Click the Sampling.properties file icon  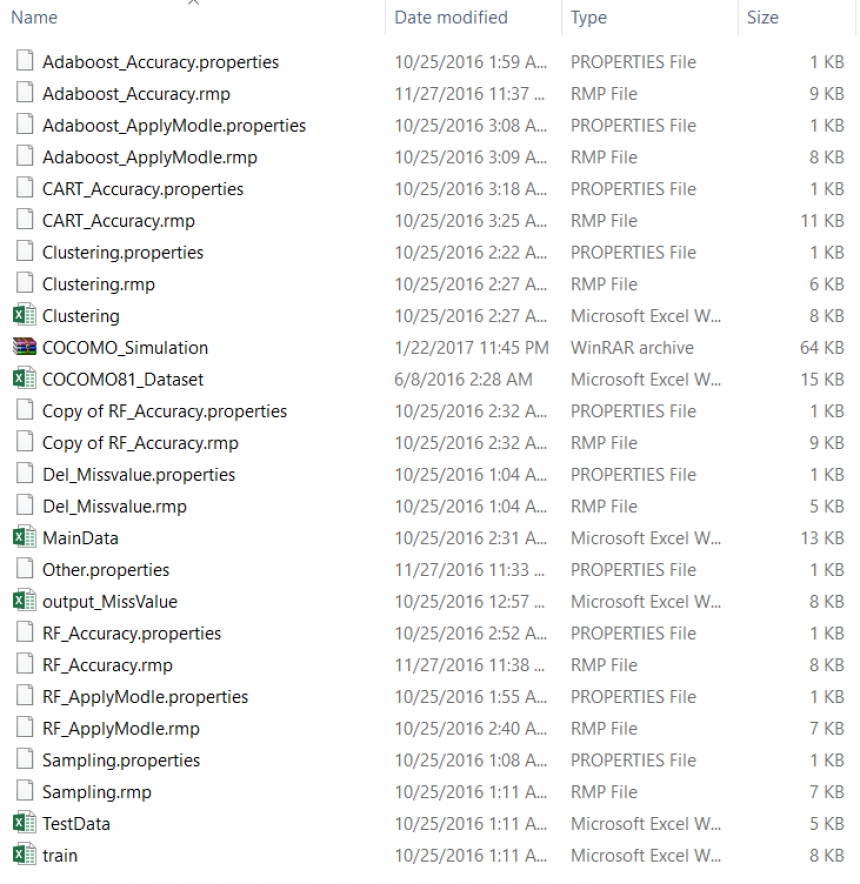coord(24,759)
